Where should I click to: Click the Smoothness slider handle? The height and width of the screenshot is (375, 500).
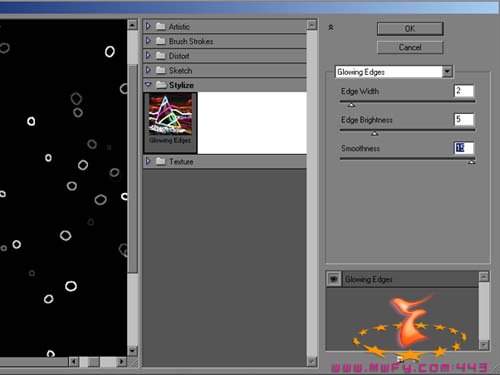click(471, 162)
